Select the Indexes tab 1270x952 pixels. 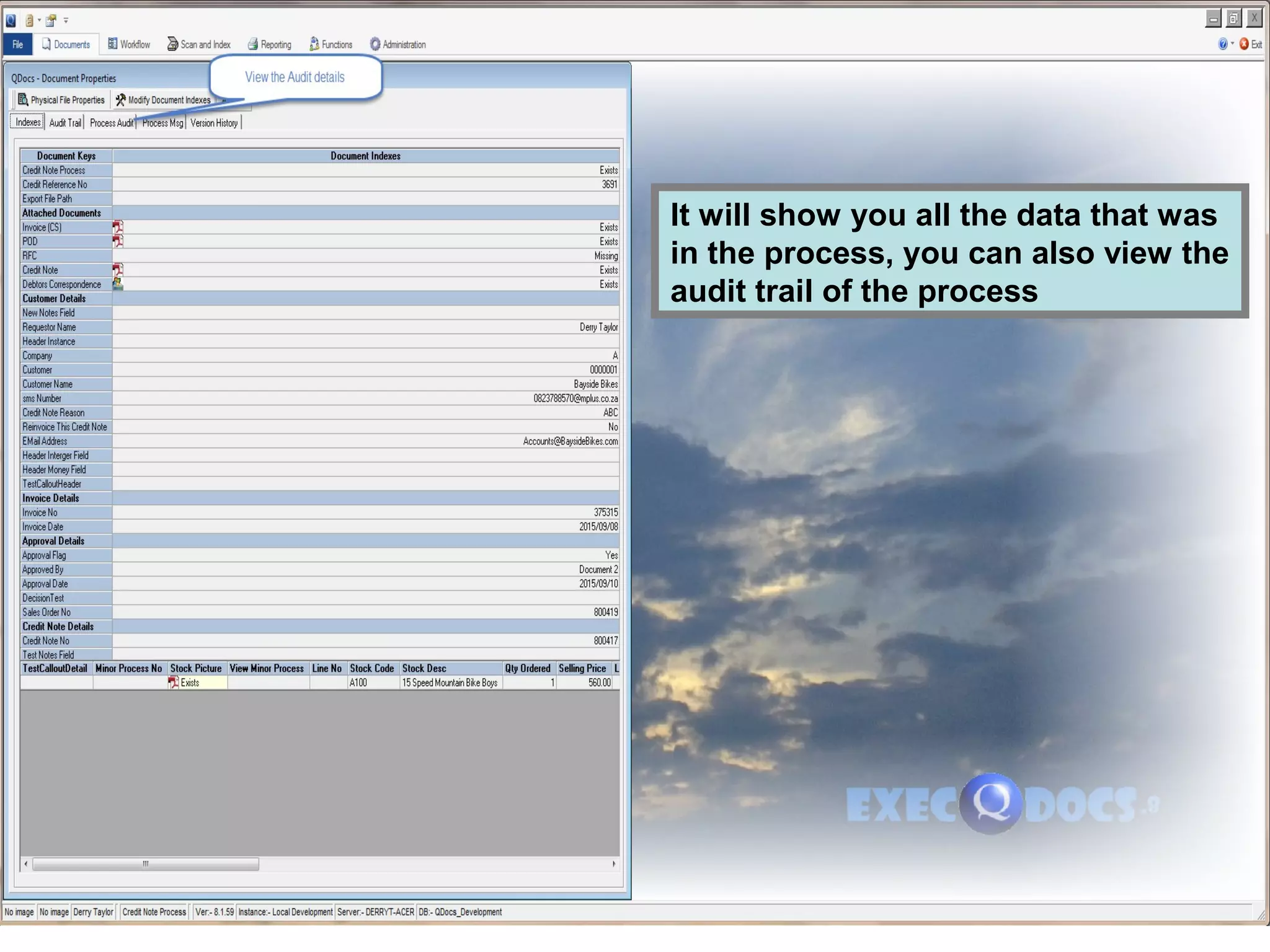coord(28,122)
